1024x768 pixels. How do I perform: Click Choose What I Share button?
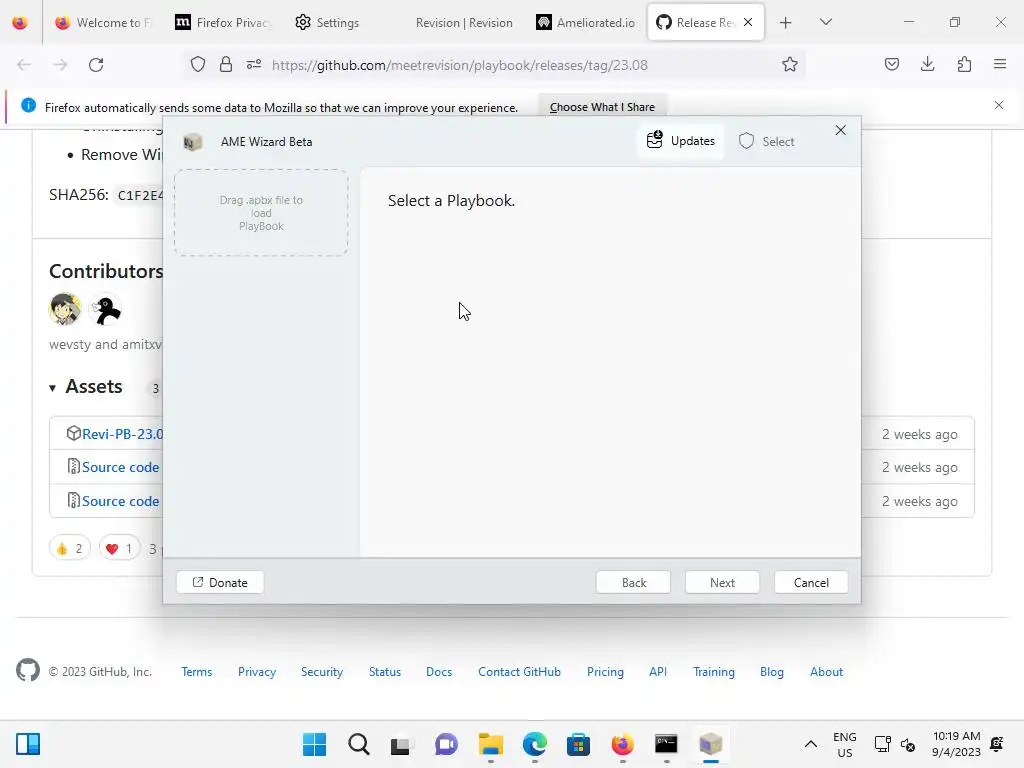click(x=601, y=107)
